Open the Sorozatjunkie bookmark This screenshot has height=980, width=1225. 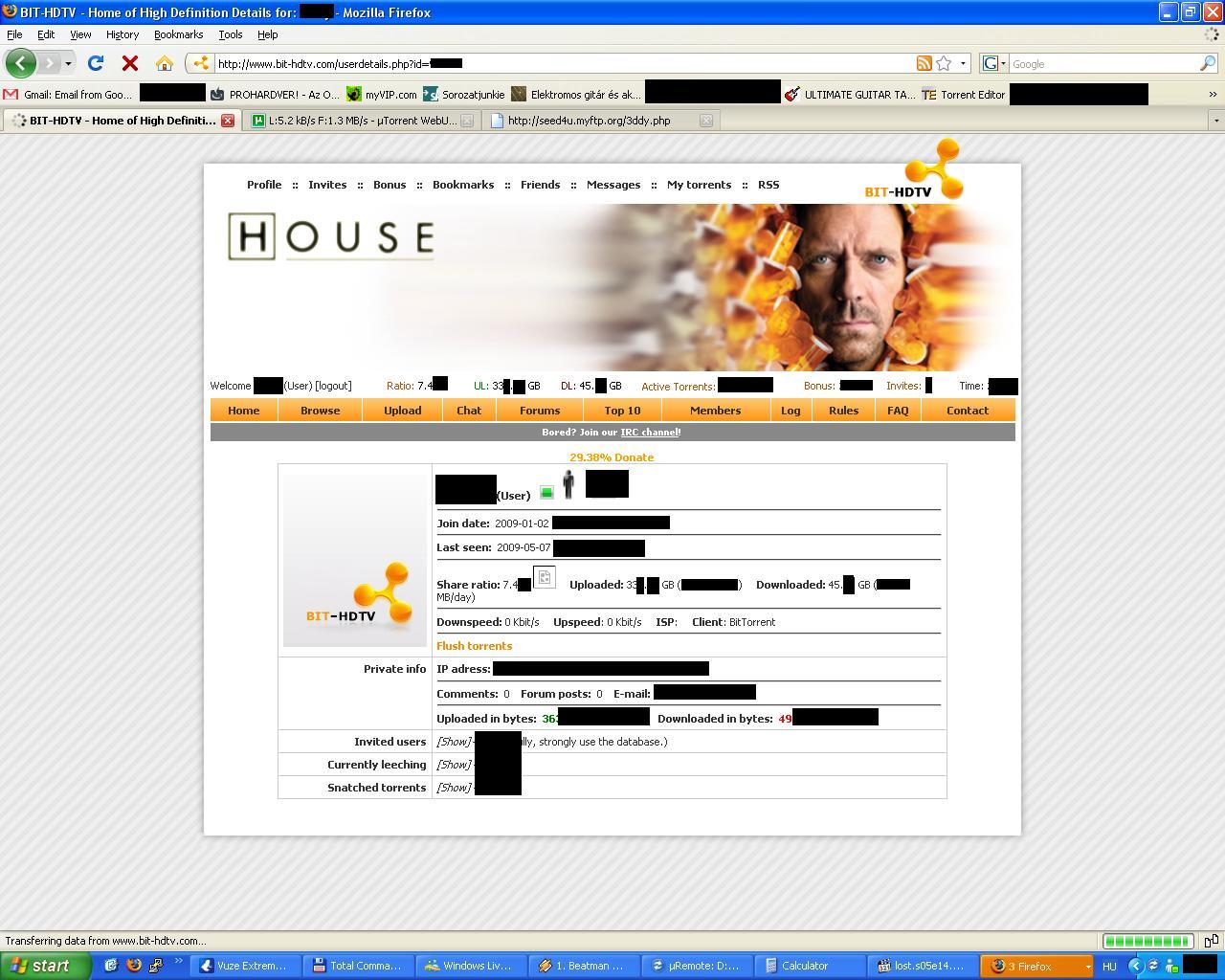464,95
